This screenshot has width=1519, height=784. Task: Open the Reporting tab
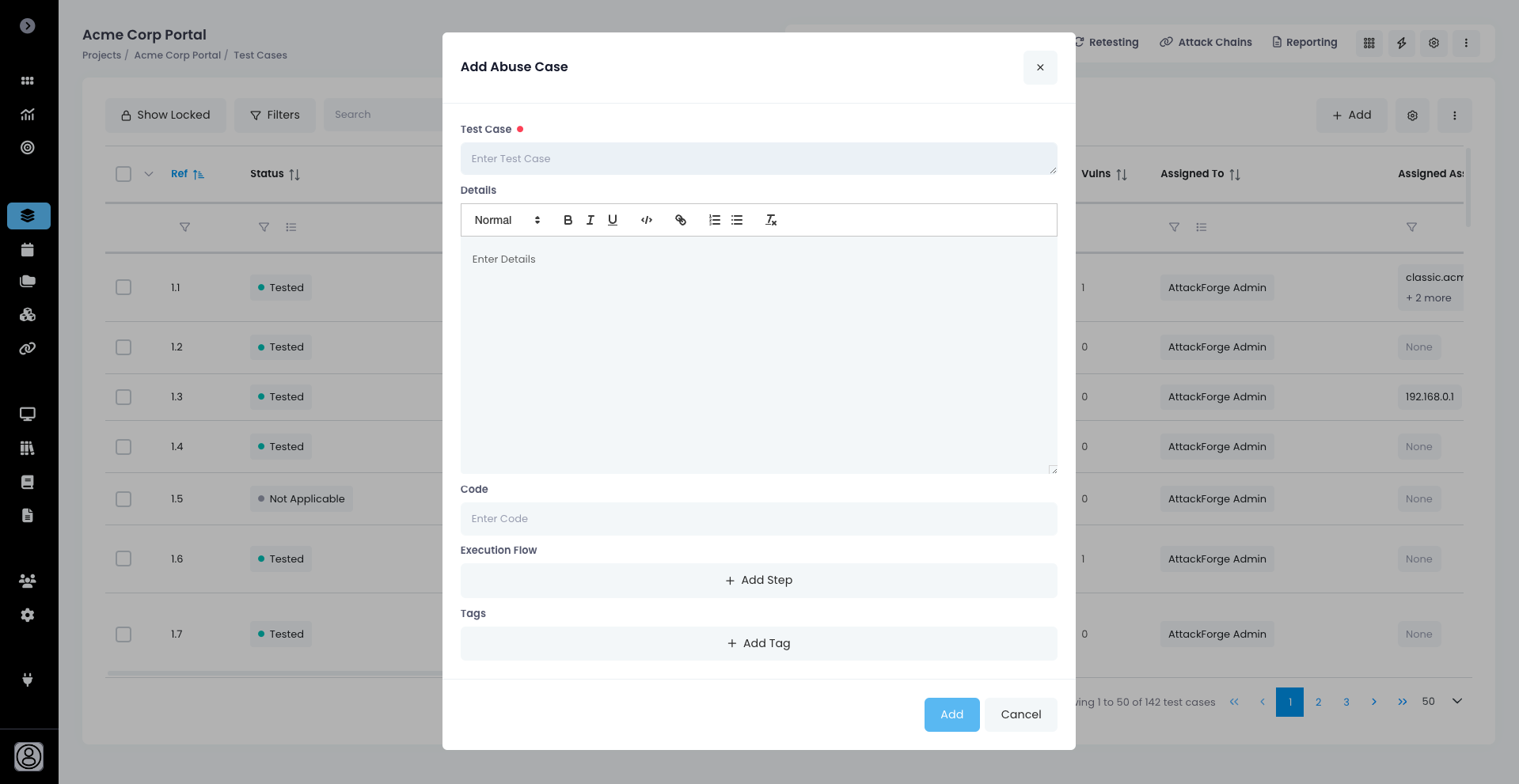point(1304,42)
